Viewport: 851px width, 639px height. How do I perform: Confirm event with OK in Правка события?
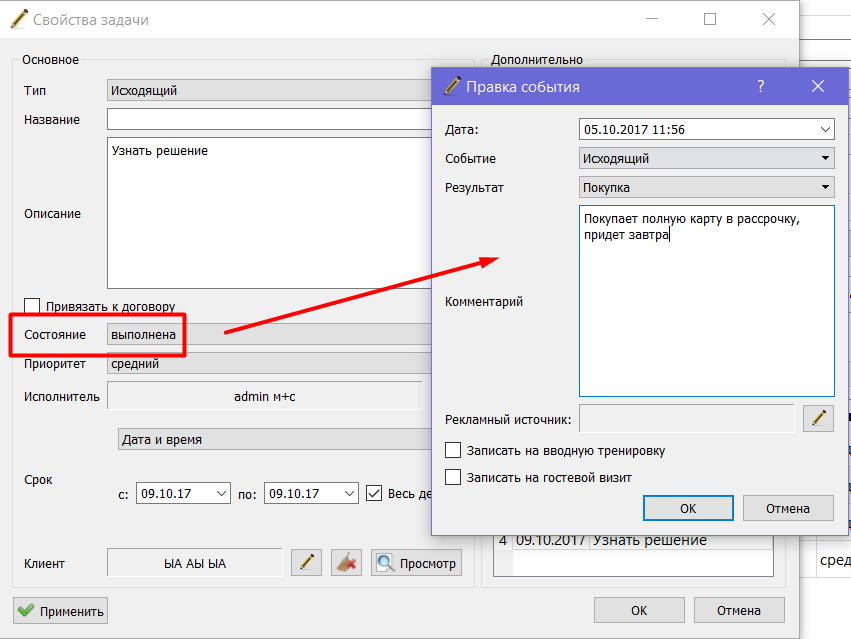(688, 508)
